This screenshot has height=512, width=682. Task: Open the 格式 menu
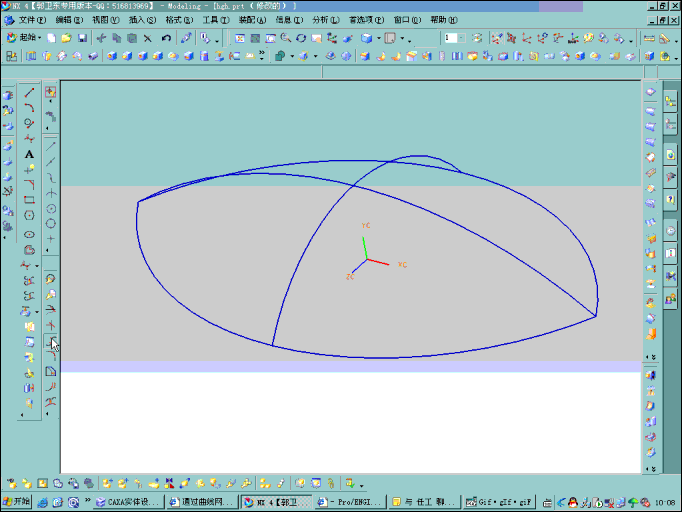[x=179, y=20]
